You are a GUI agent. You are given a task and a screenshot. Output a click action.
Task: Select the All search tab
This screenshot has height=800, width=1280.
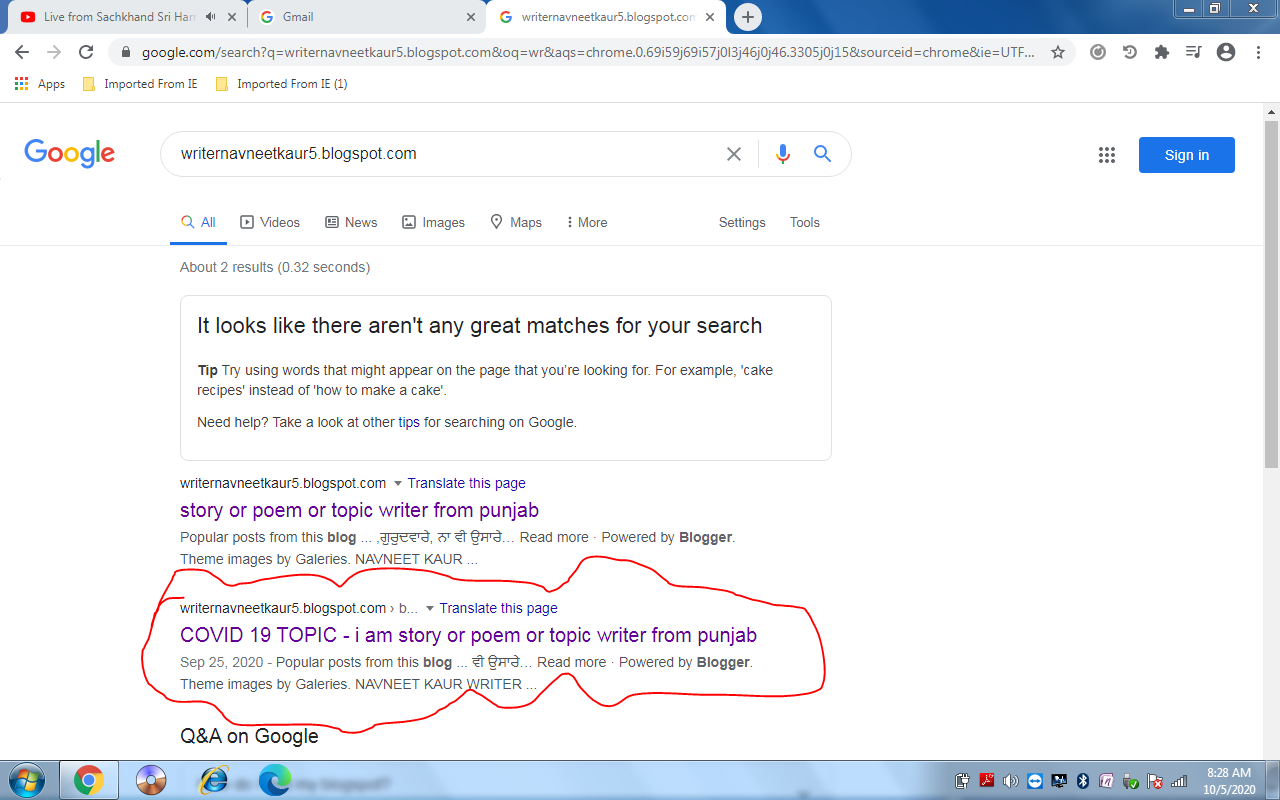(x=198, y=222)
